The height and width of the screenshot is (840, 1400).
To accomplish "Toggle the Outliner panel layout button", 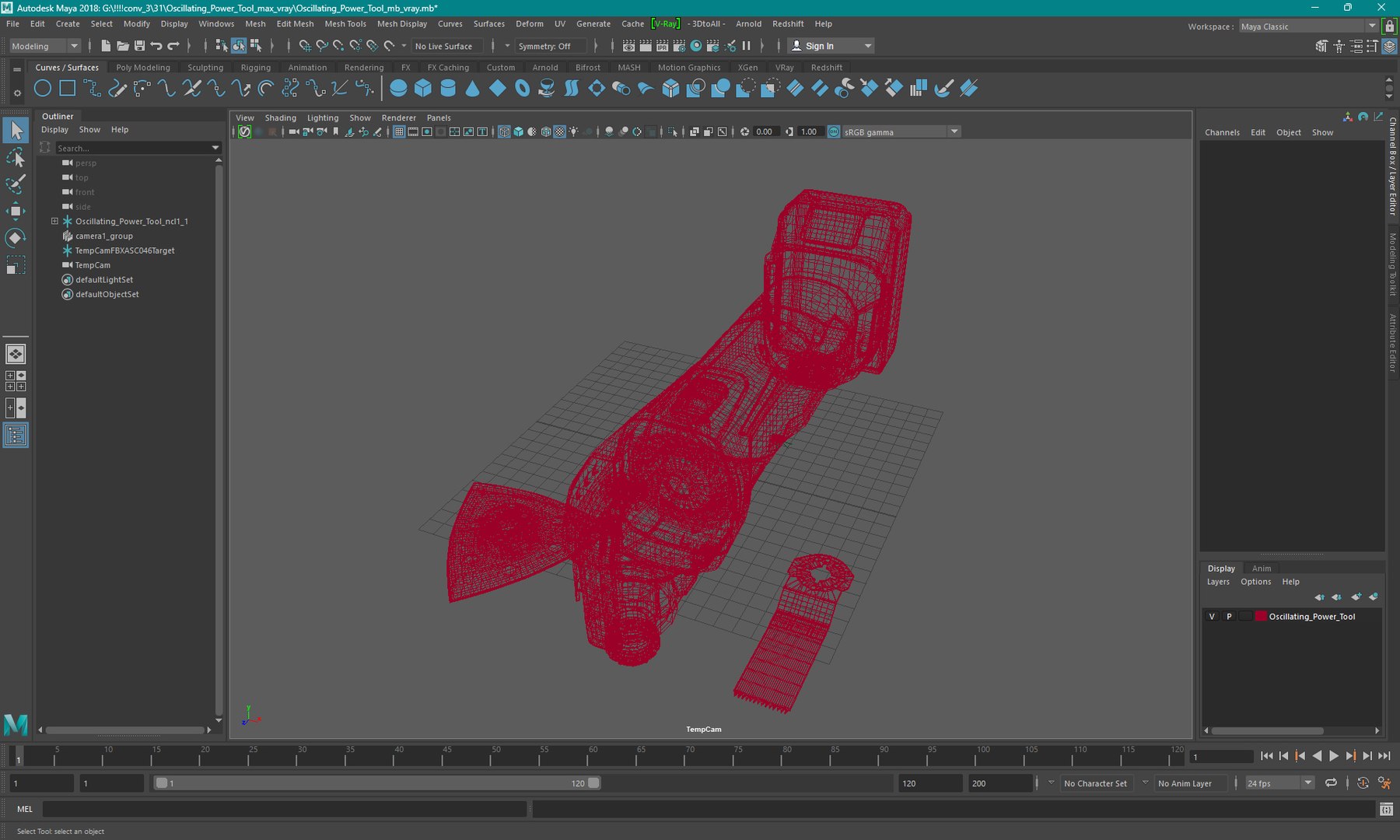I will [x=16, y=435].
